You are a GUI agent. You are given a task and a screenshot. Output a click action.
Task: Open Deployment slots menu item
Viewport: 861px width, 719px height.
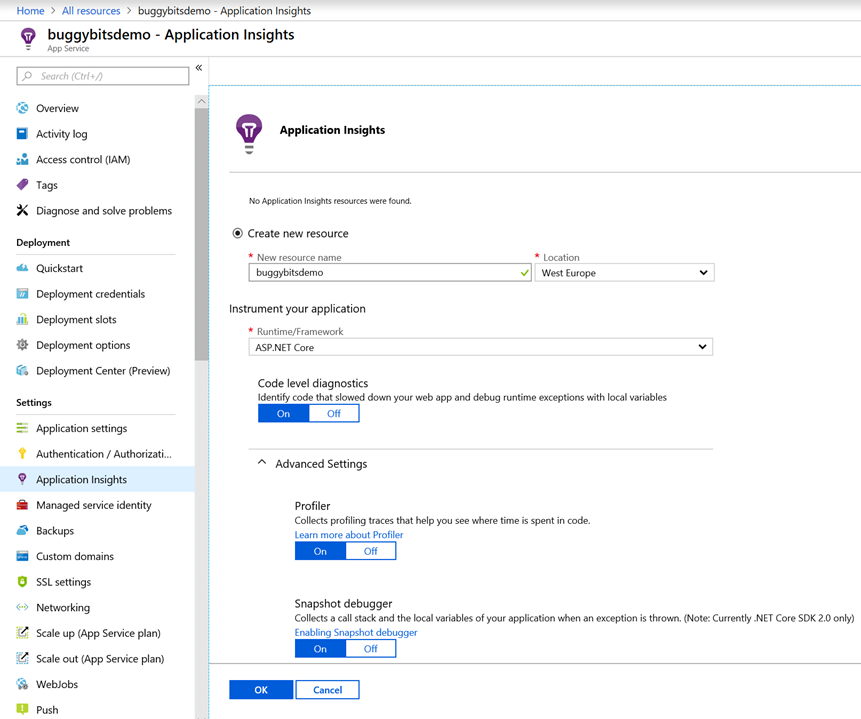[97, 319]
